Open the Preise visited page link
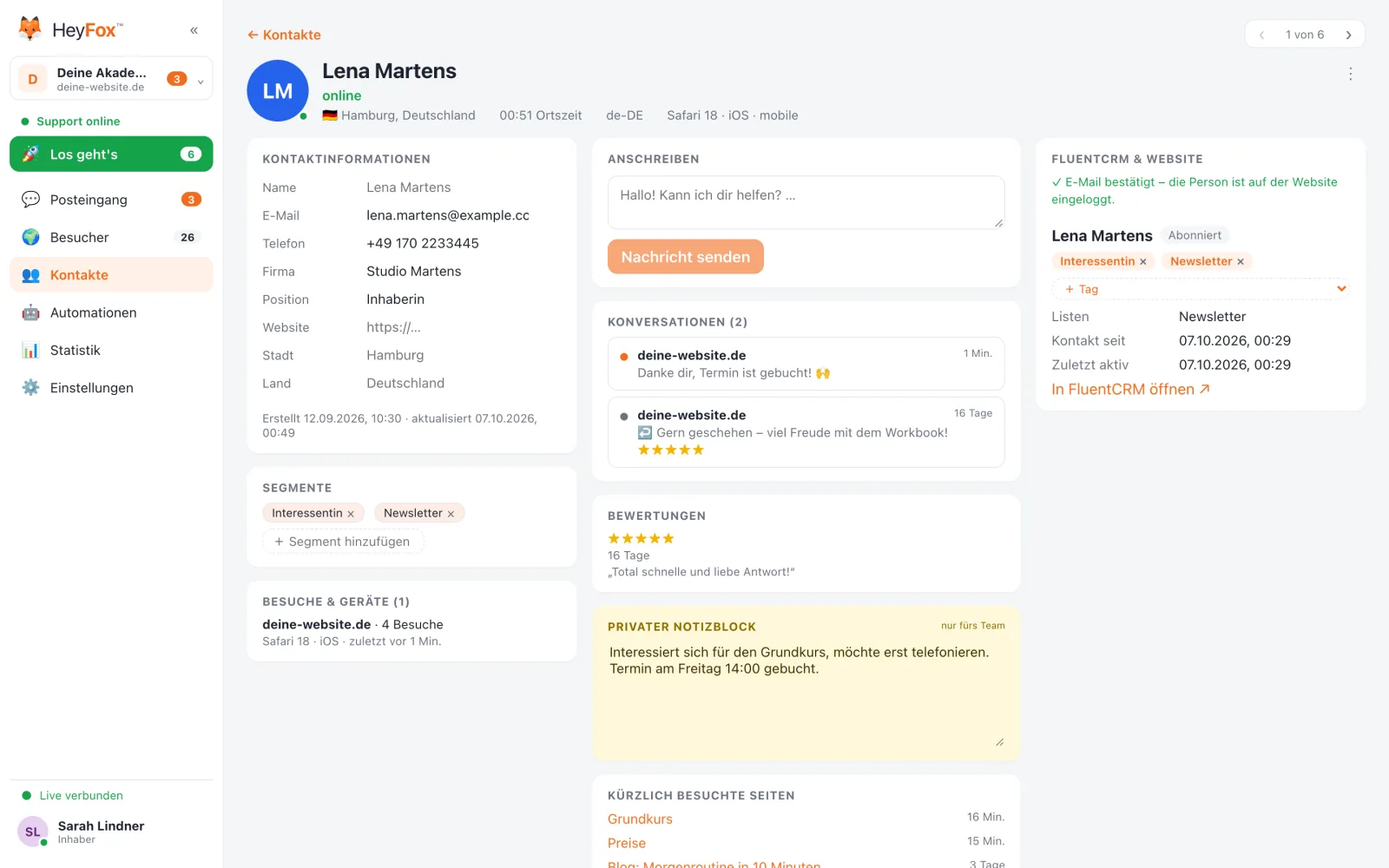The height and width of the screenshot is (868, 1389). click(x=627, y=844)
